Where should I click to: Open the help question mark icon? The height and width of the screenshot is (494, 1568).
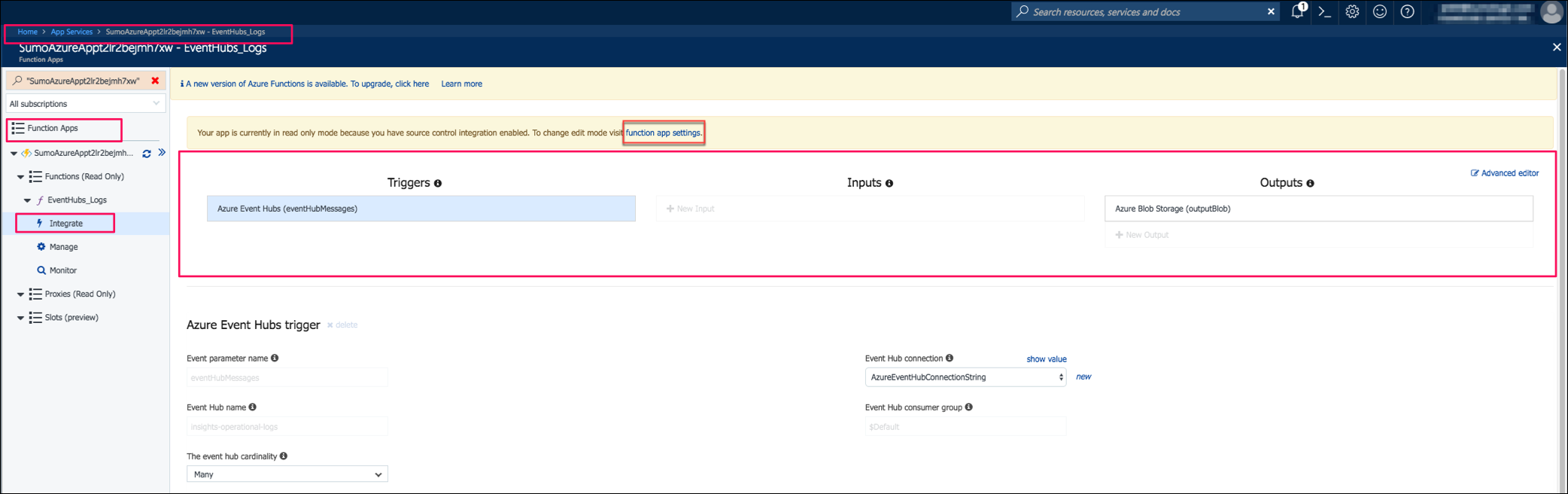[1407, 12]
